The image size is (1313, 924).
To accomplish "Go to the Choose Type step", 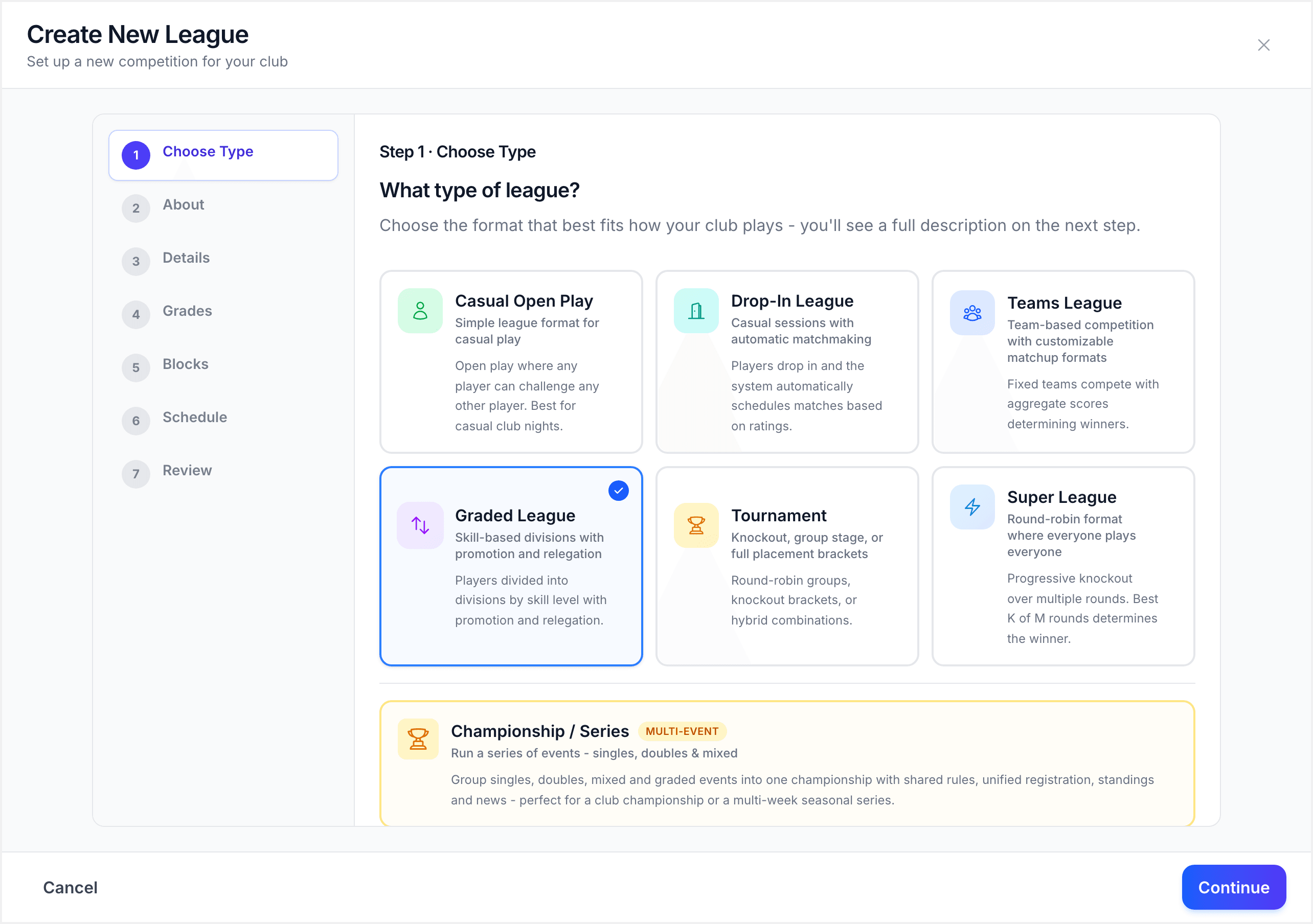I will 223,155.
